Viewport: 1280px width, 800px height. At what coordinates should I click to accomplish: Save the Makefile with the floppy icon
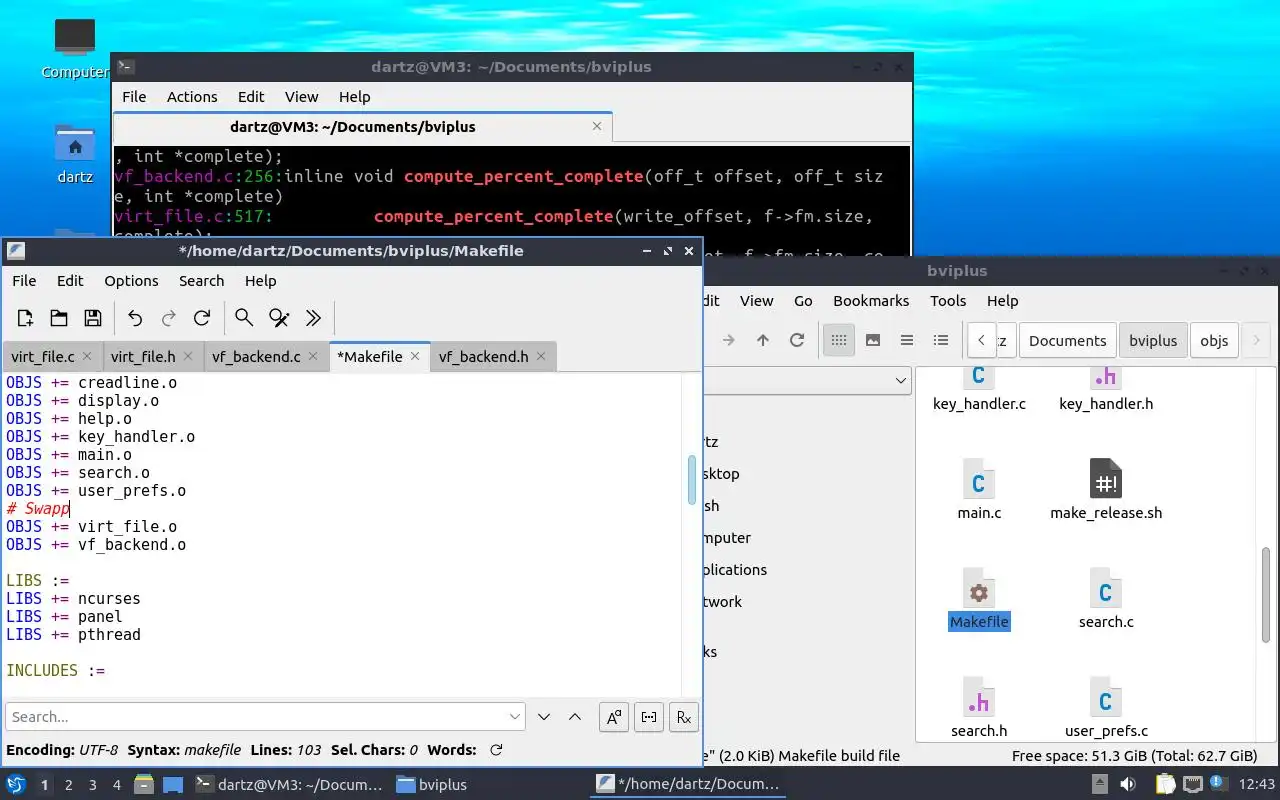(x=93, y=318)
